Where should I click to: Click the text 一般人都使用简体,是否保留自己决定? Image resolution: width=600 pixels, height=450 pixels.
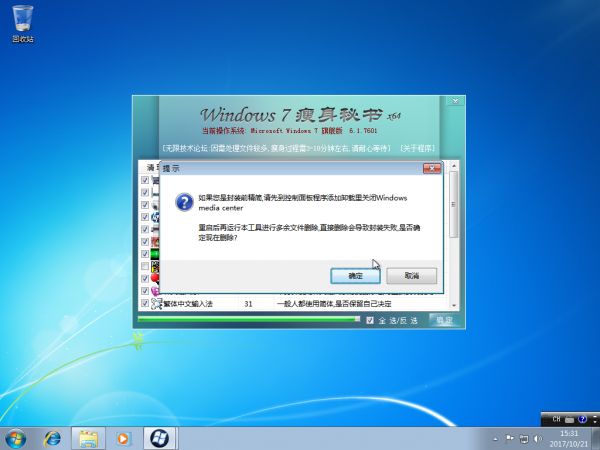pyautogui.click(x=334, y=304)
